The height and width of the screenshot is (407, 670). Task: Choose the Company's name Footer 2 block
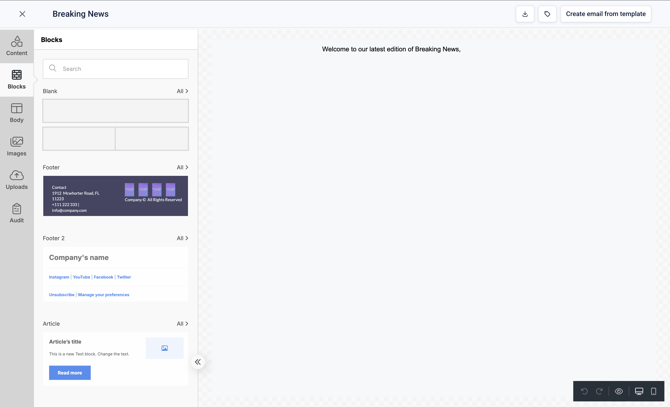pyautogui.click(x=115, y=274)
